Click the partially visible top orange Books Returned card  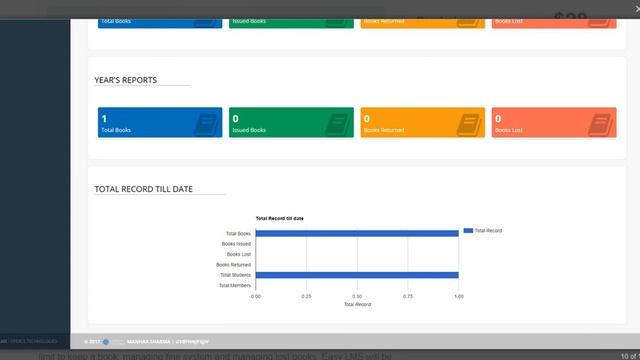[423, 23]
